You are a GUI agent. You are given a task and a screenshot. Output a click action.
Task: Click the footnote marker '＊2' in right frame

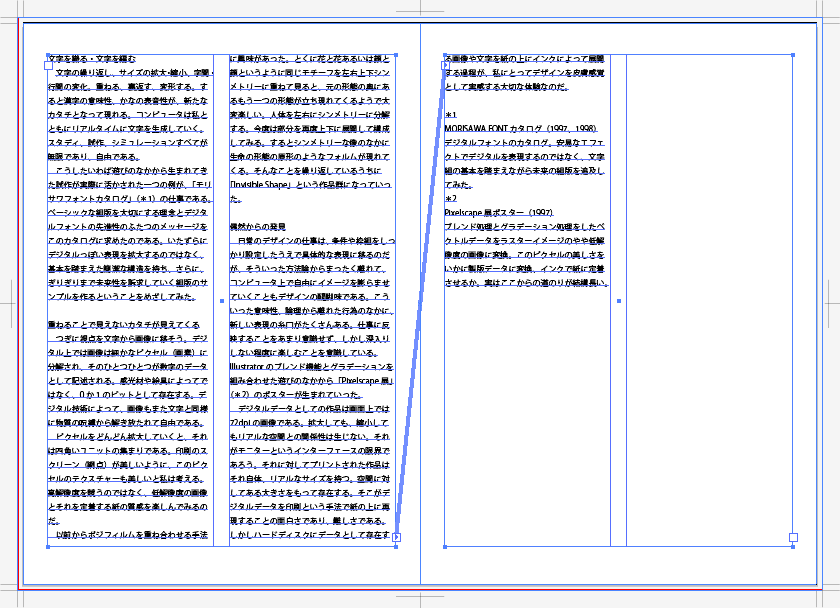451,199
